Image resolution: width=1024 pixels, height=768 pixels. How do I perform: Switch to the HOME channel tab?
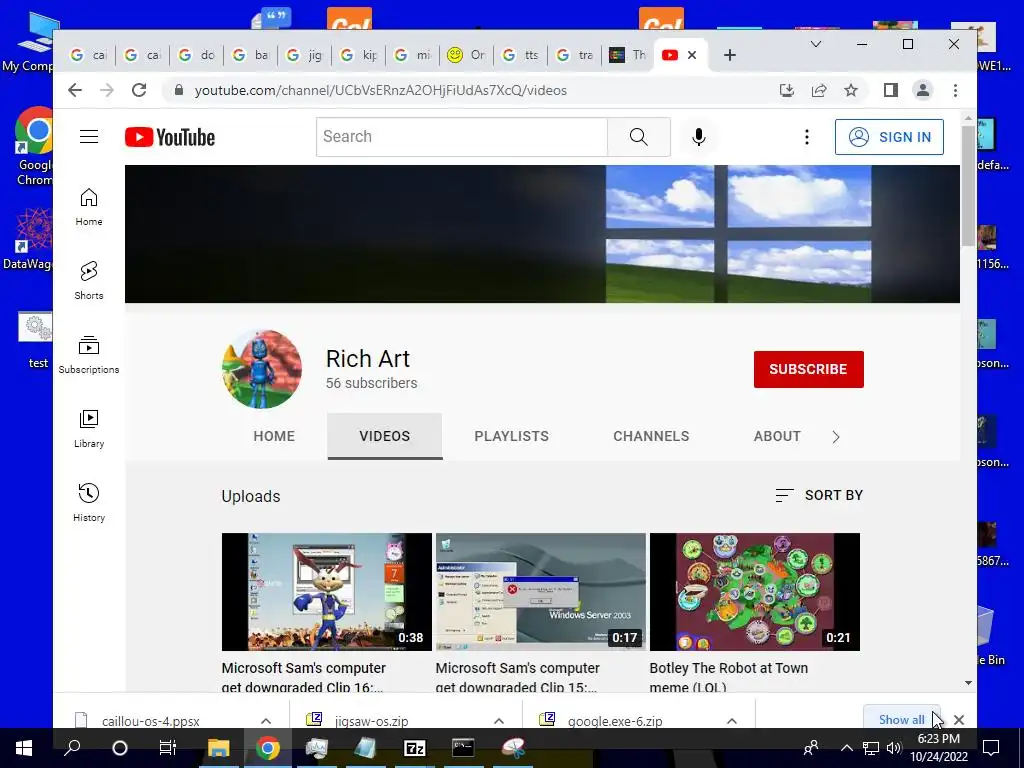point(274,436)
